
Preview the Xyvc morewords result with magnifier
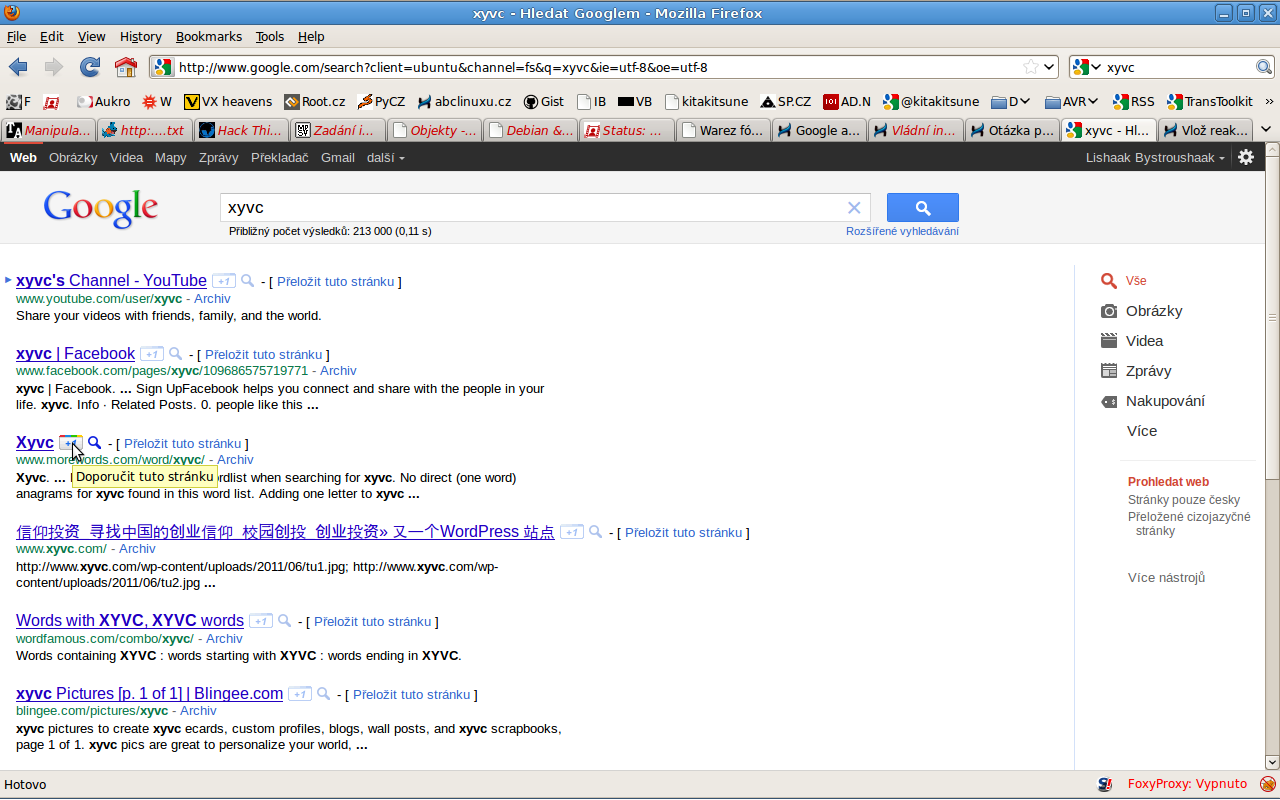coord(95,443)
